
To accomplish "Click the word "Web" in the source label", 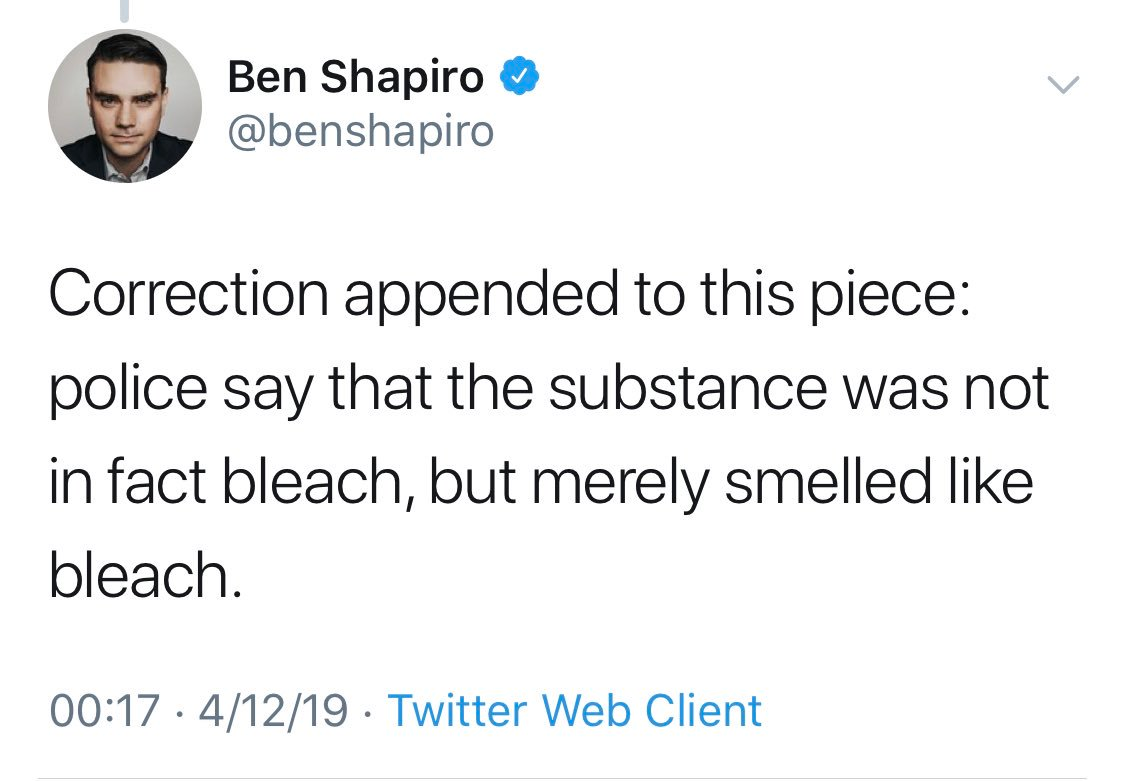I will [x=590, y=710].
